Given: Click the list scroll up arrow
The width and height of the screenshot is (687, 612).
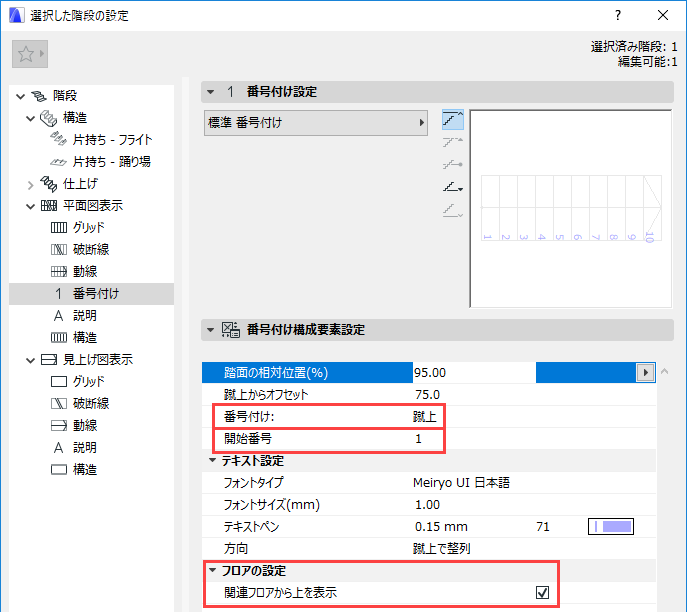Looking at the screenshot, I should tap(665, 371).
